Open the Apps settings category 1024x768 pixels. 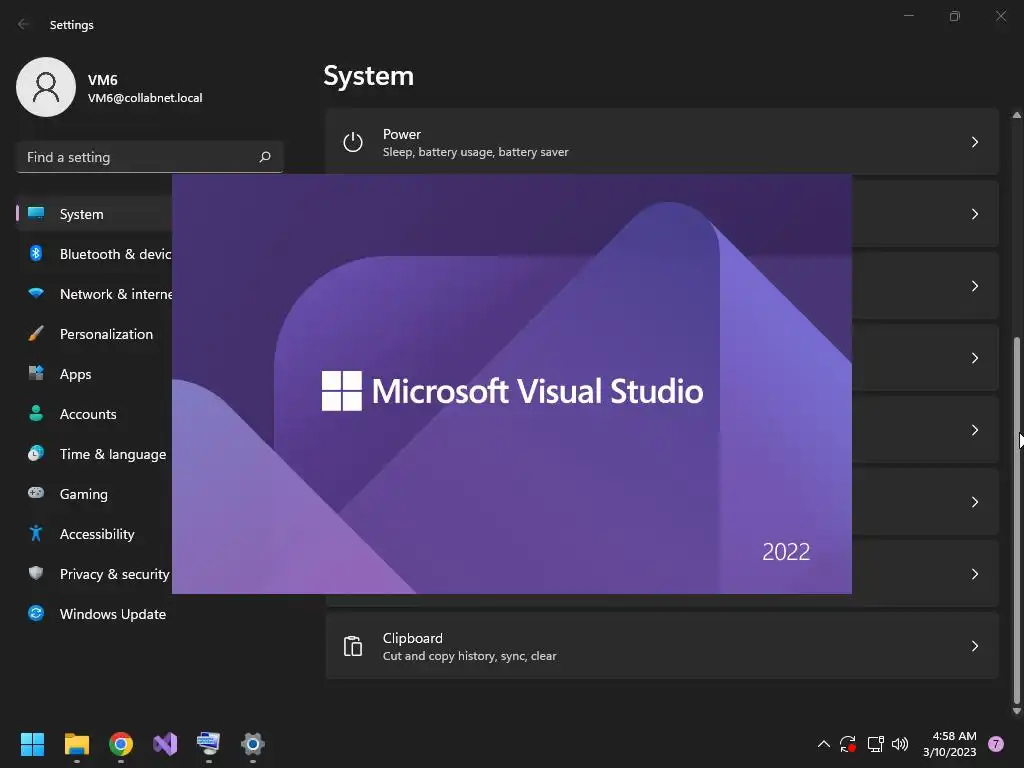point(95,374)
